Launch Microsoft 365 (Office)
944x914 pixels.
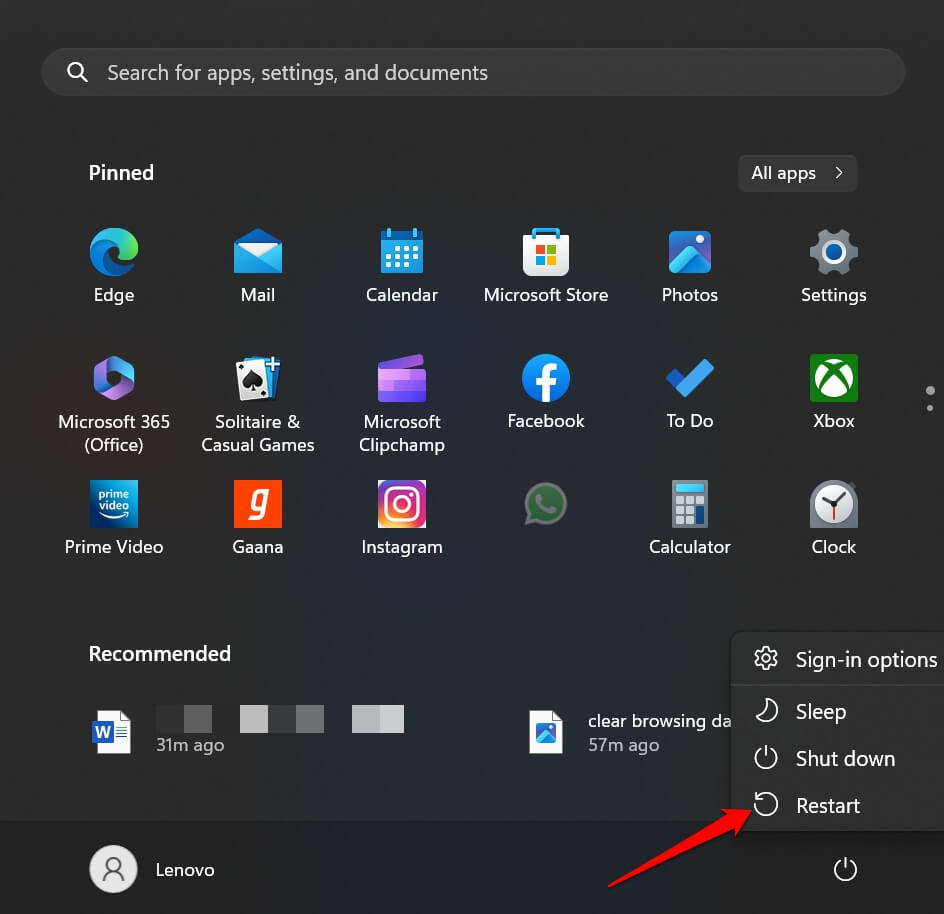113,378
